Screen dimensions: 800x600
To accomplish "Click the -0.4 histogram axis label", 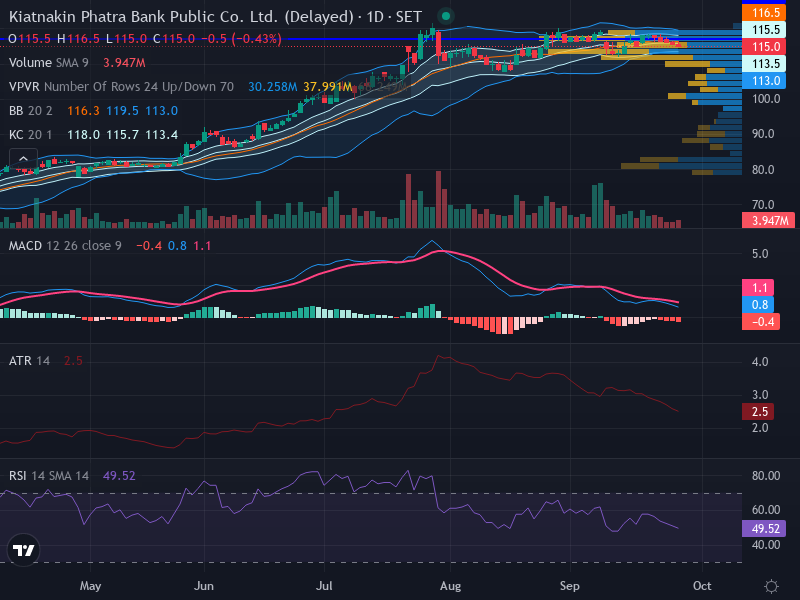I will [761, 322].
